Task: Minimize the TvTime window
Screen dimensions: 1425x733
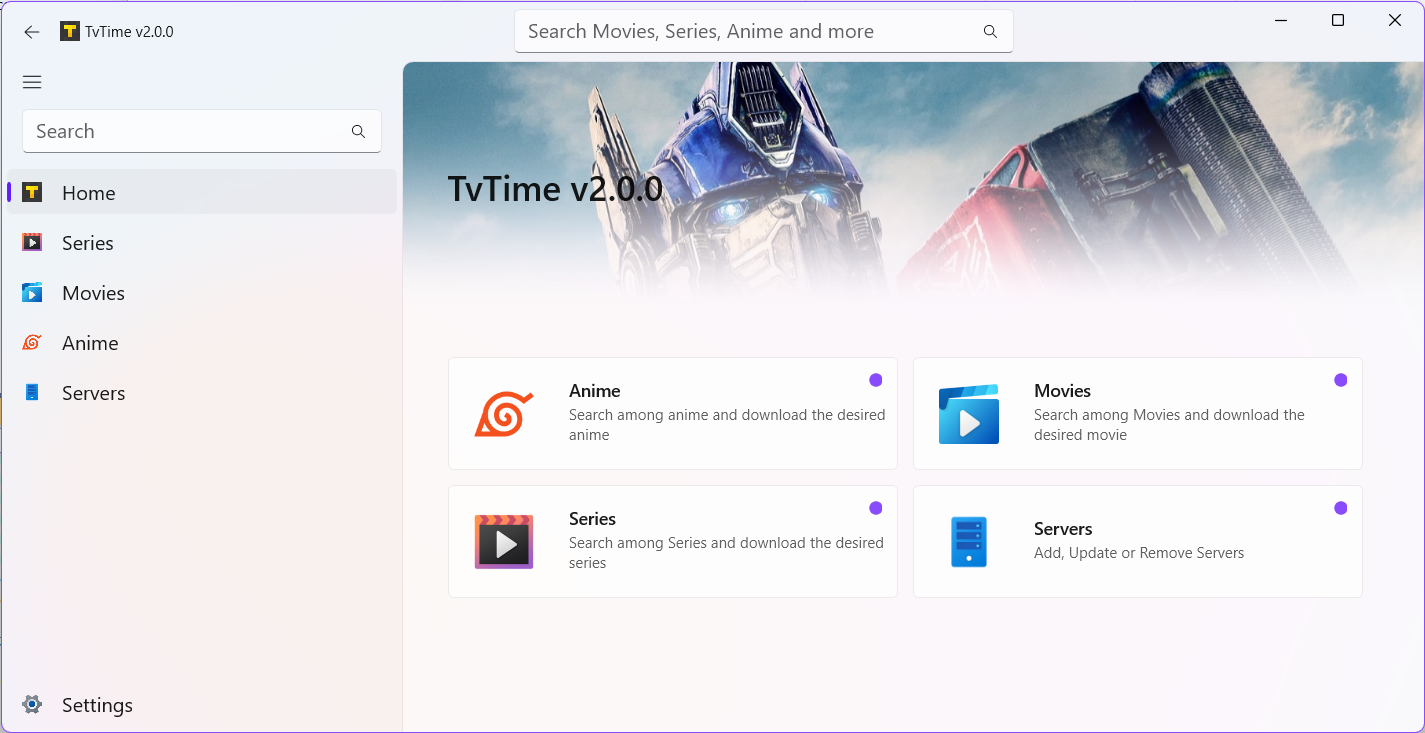Action: (1281, 20)
